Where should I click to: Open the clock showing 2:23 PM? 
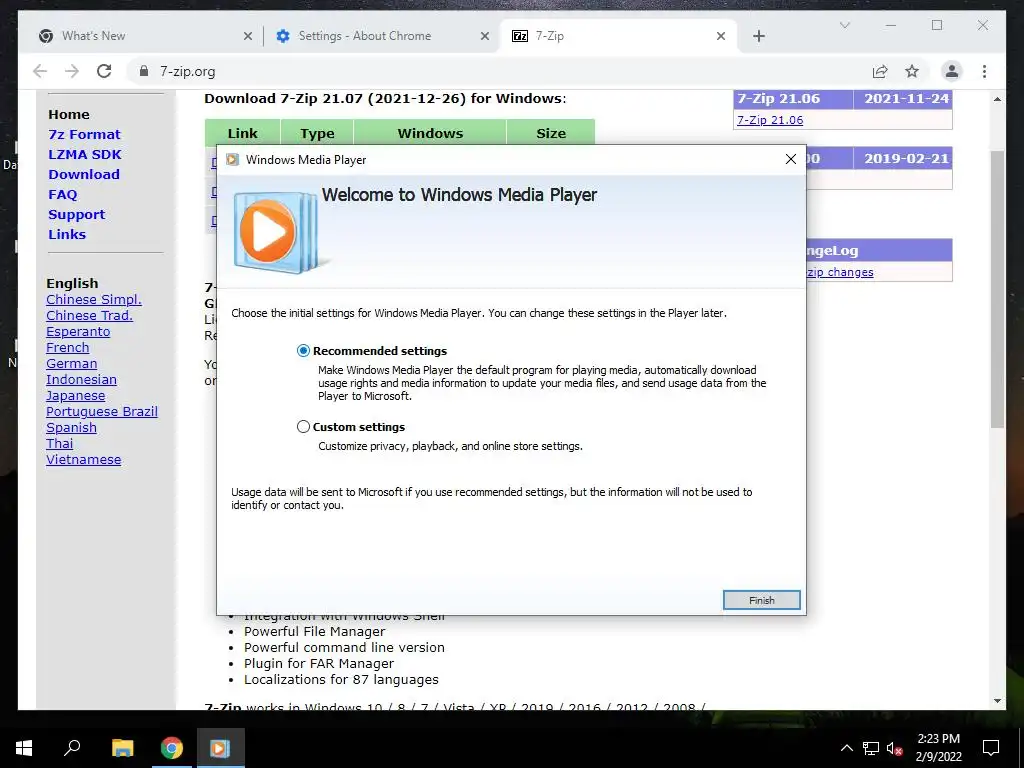tap(938, 748)
